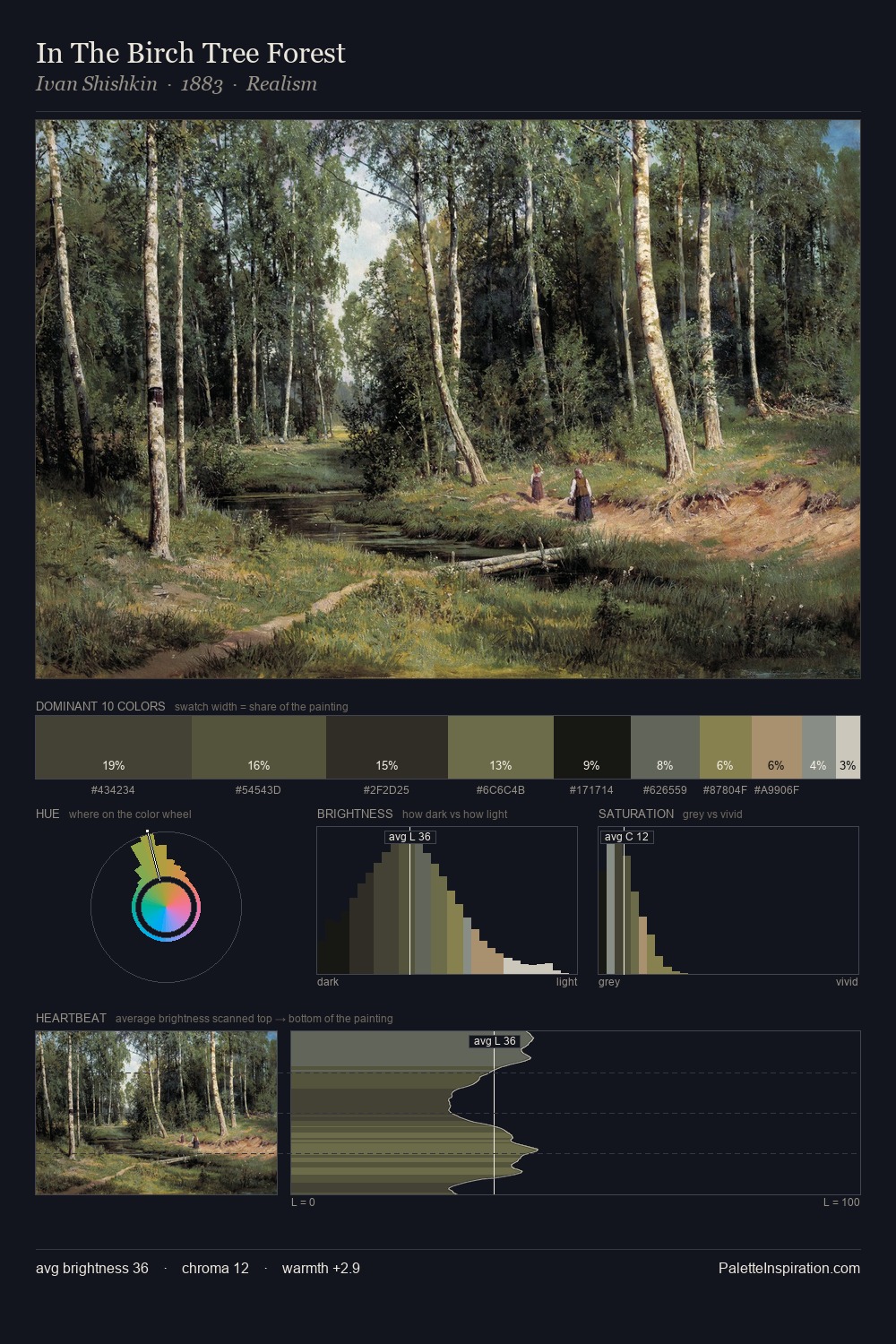The height and width of the screenshot is (1344, 896).
Task: Choose the 13% green-olive swatch
Action: (501, 747)
